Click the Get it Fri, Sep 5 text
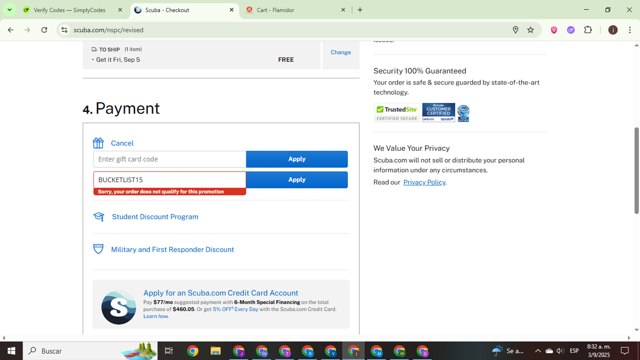This screenshot has width=640, height=360. point(118,60)
